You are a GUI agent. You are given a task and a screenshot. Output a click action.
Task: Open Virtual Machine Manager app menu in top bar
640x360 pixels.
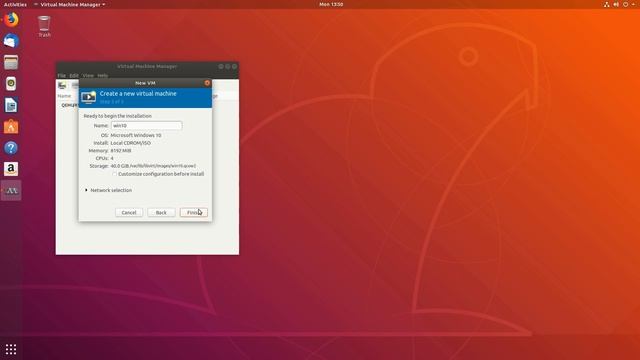click(x=70, y=4)
